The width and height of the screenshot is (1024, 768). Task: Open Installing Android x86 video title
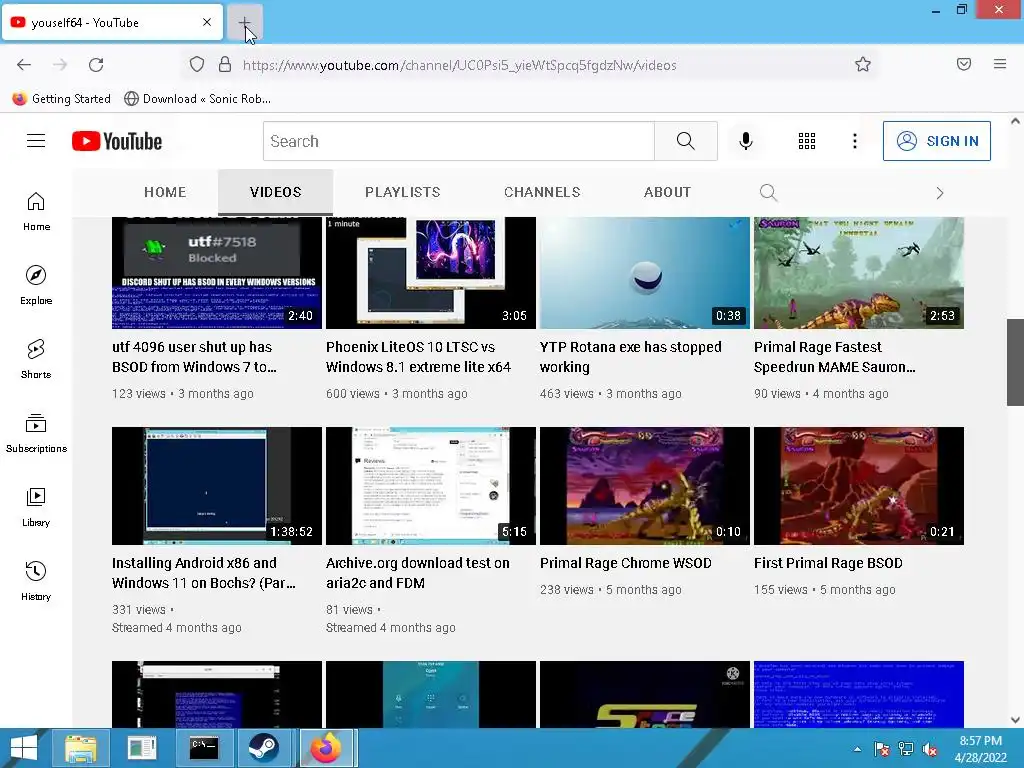pos(204,573)
